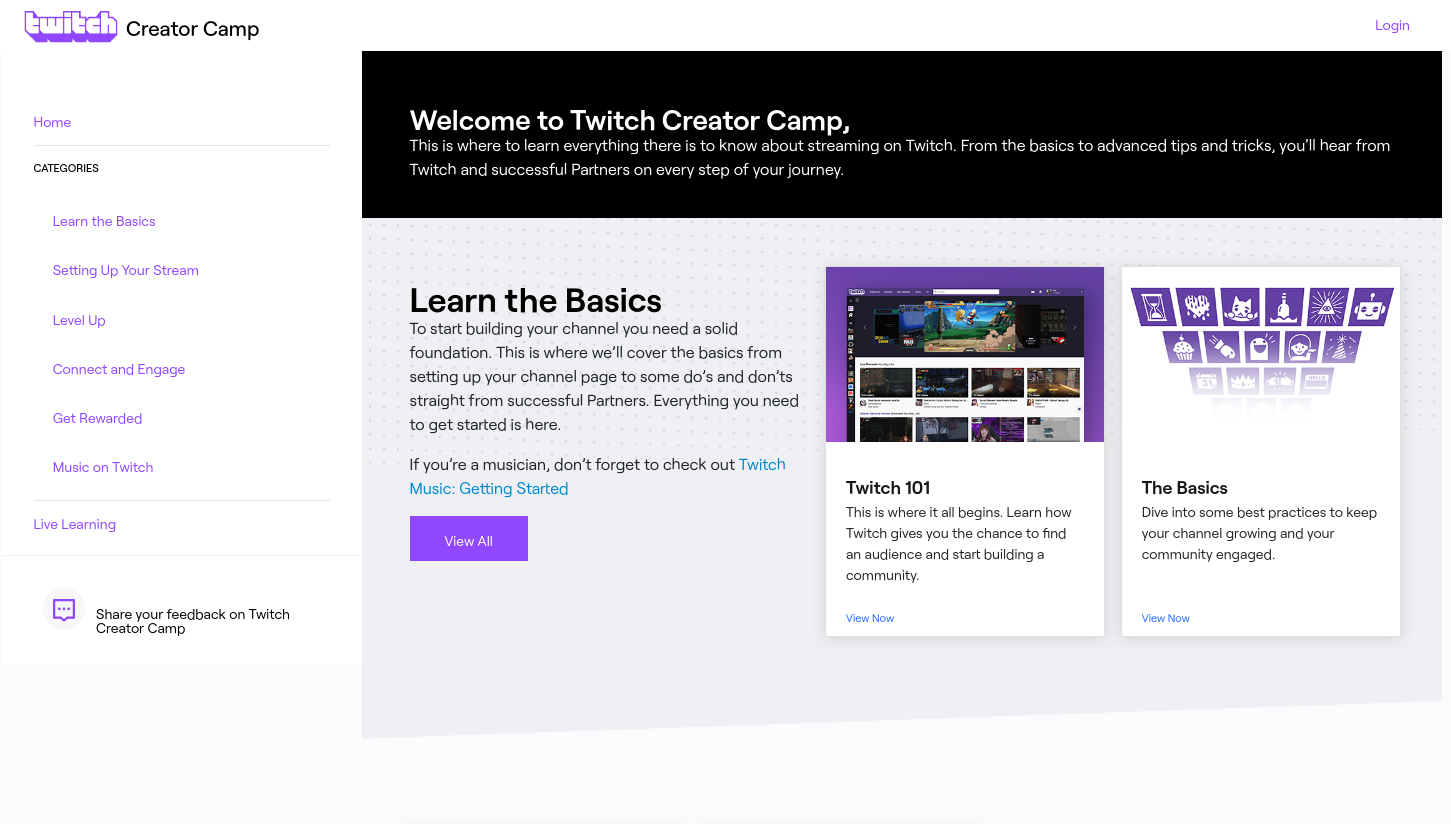This screenshot has width=1451, height=824.
Task: Click the cat face emote icon in The Basics card
Action: point(1239,307)
